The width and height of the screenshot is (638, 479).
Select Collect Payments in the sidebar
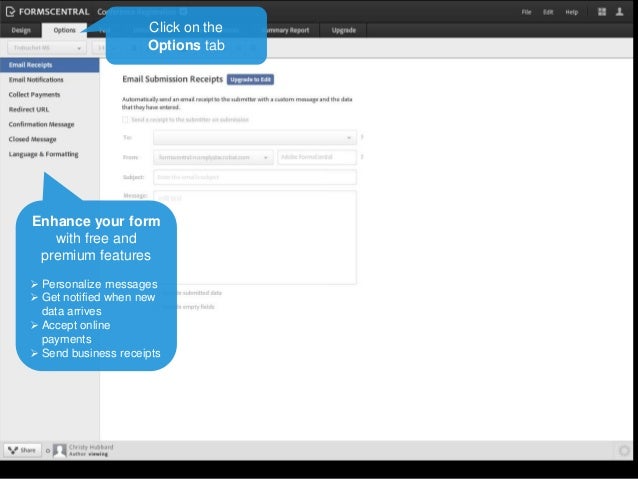point(49,94)
